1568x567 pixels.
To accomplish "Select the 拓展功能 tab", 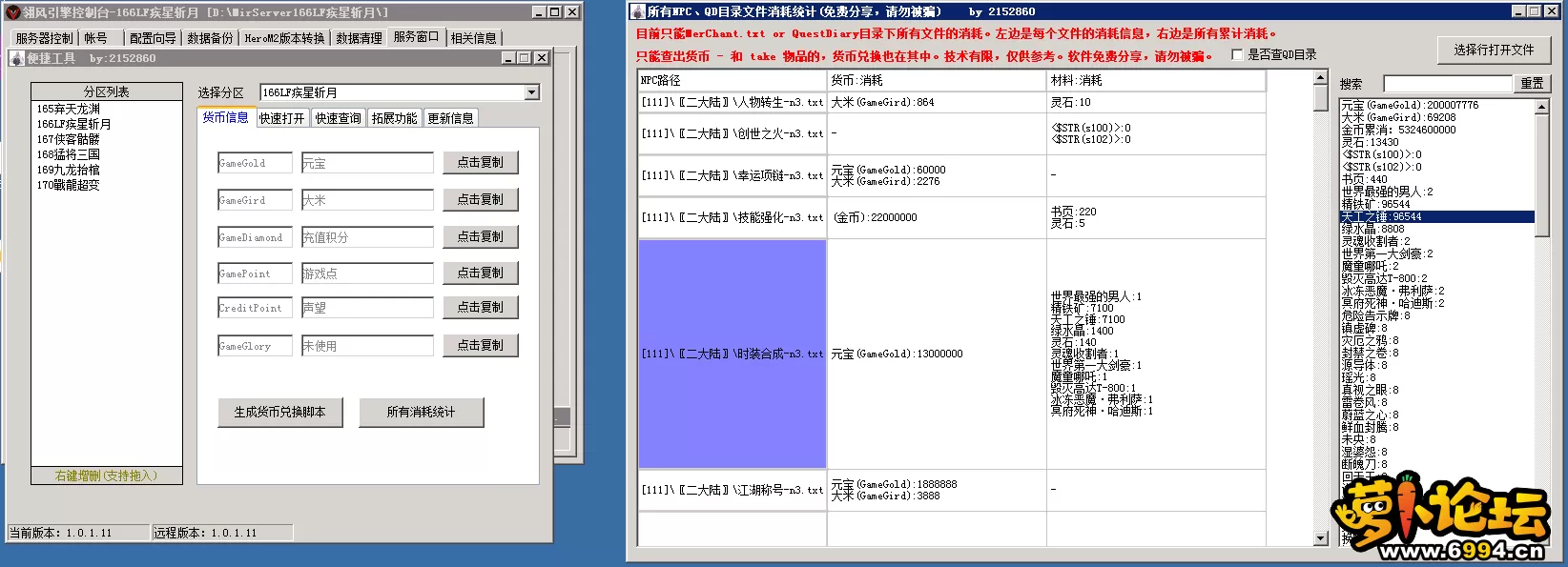I will point(395,118).
